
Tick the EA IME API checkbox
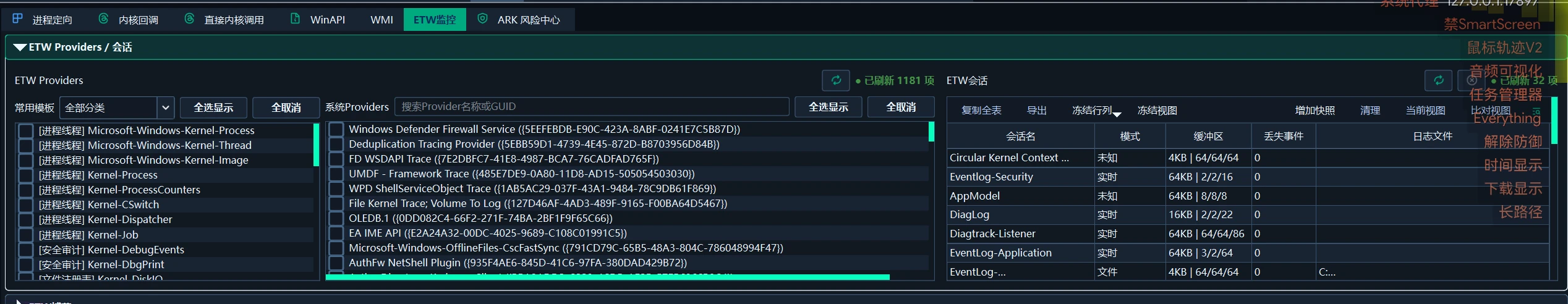tap(336, 233)
